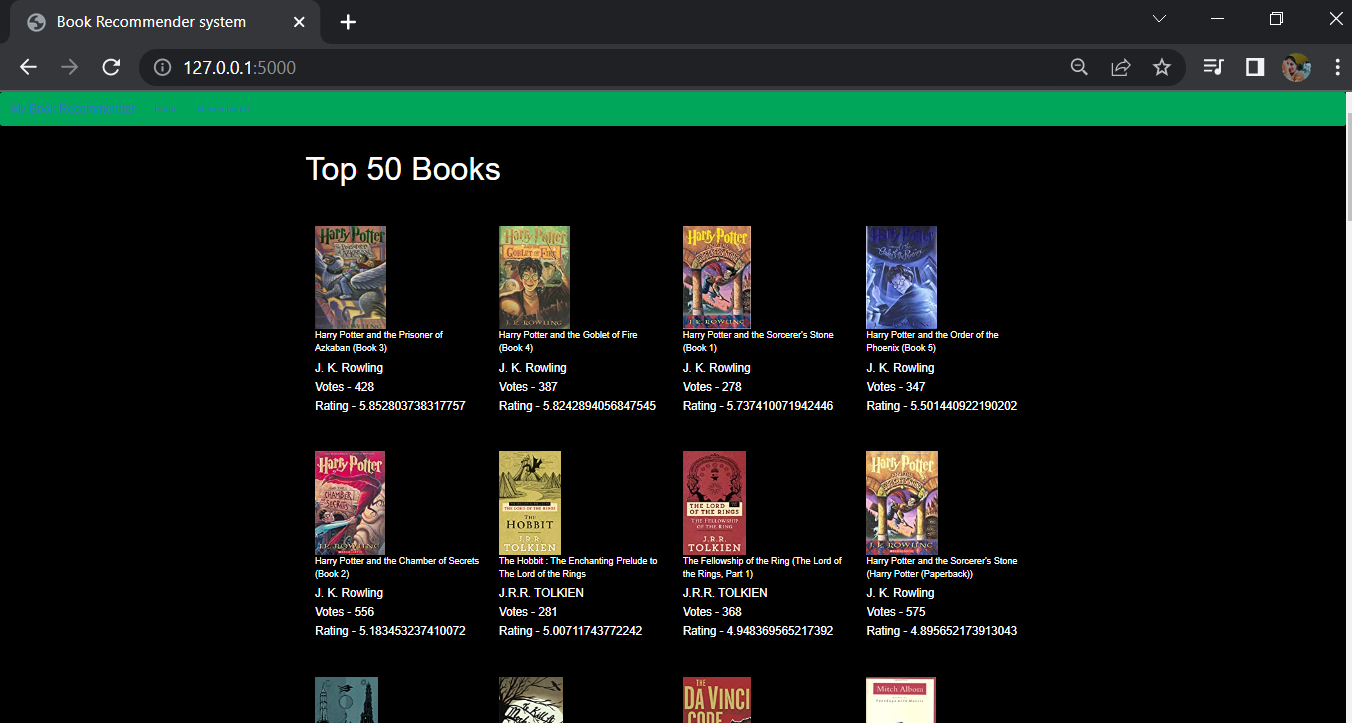Viewport: 1352px width, 723px height.
Task: Open the Goblet of Fire book cover
Action: pyautogui.click(x=534, y=277)
